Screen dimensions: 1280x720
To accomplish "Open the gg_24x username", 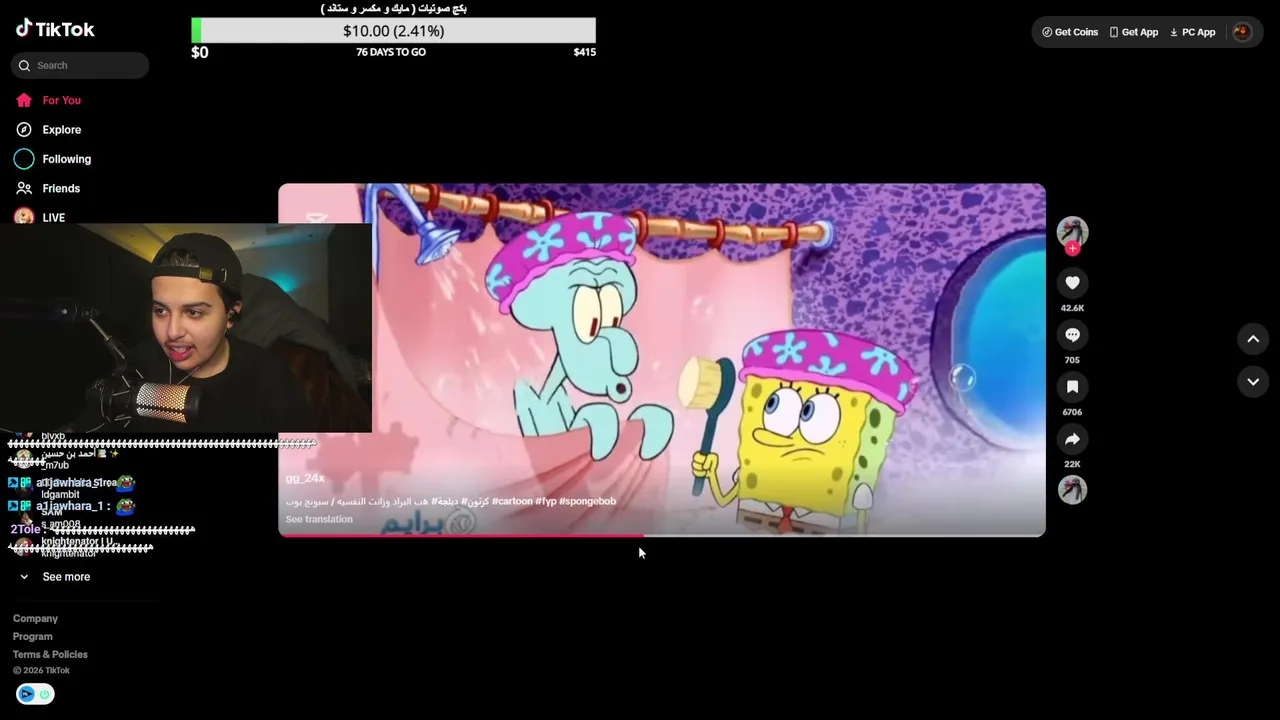I will pos(305,478).
